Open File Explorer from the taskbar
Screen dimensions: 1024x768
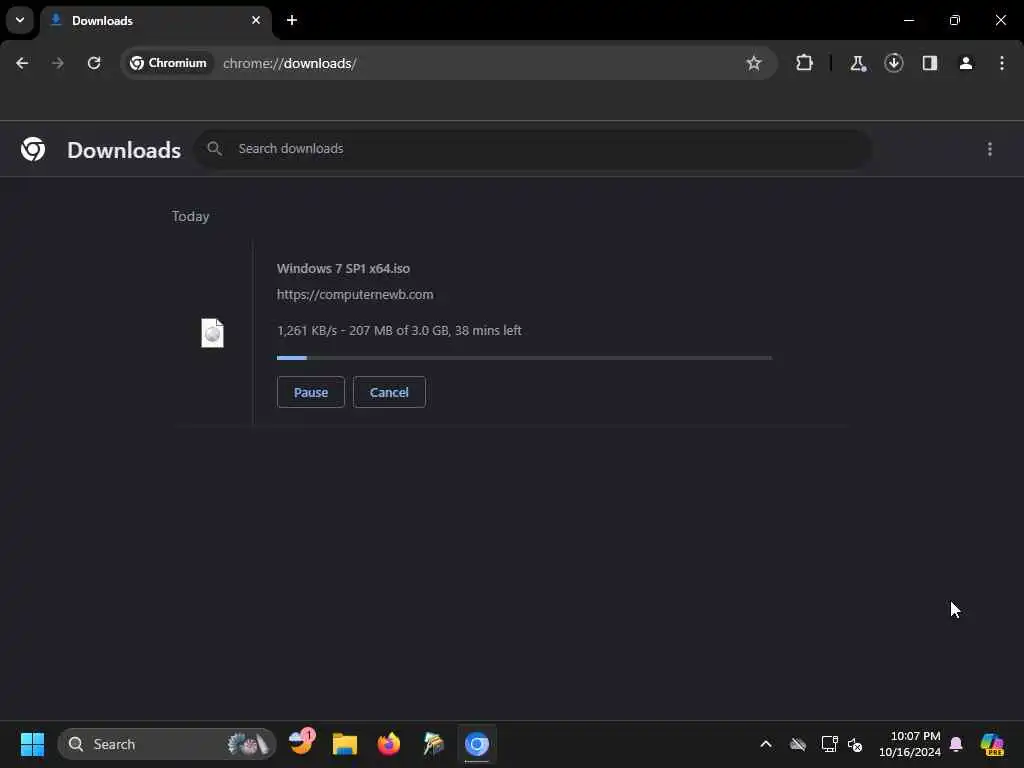tap(345, 744)
